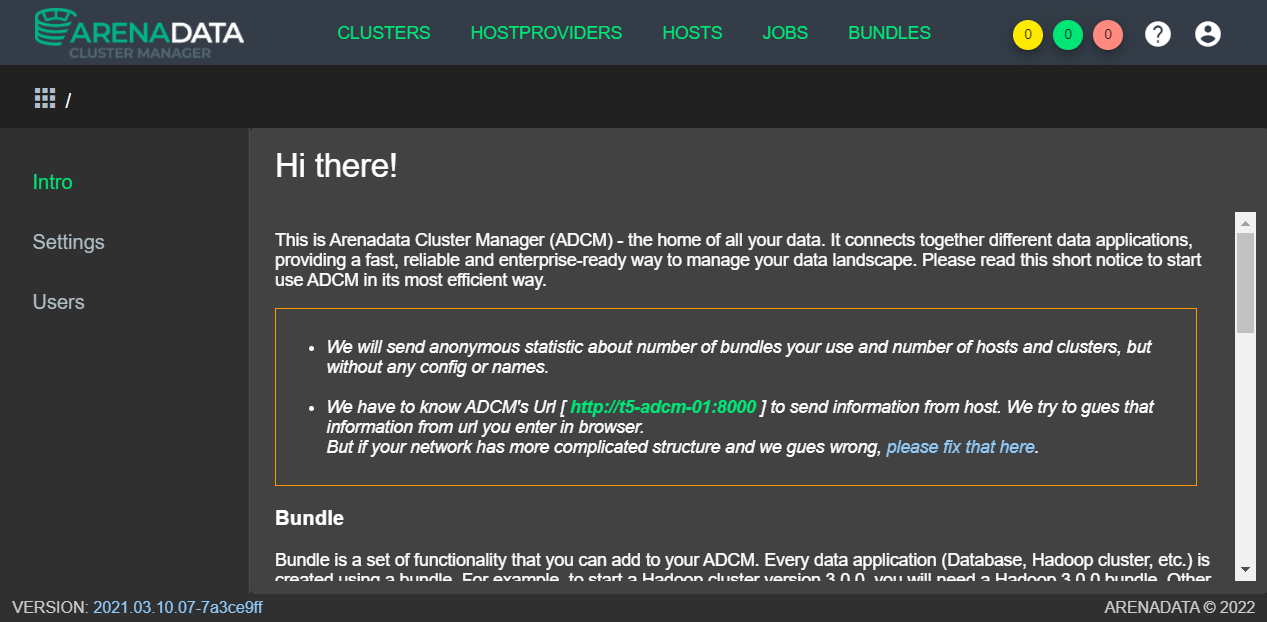The image size is (1267, 622).
Task: Open the help question mark icon
Action: 1157,33
